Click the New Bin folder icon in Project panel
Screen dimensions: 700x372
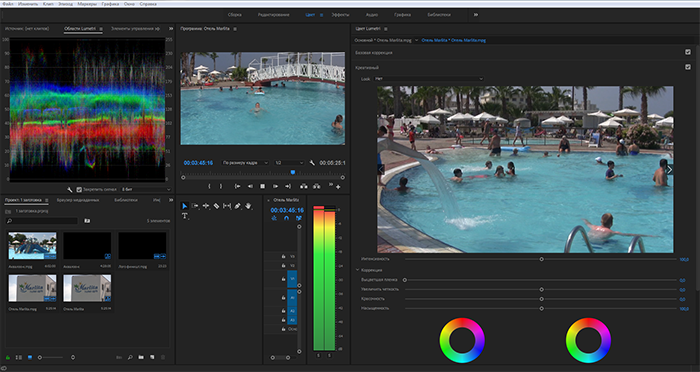point(141,357)
